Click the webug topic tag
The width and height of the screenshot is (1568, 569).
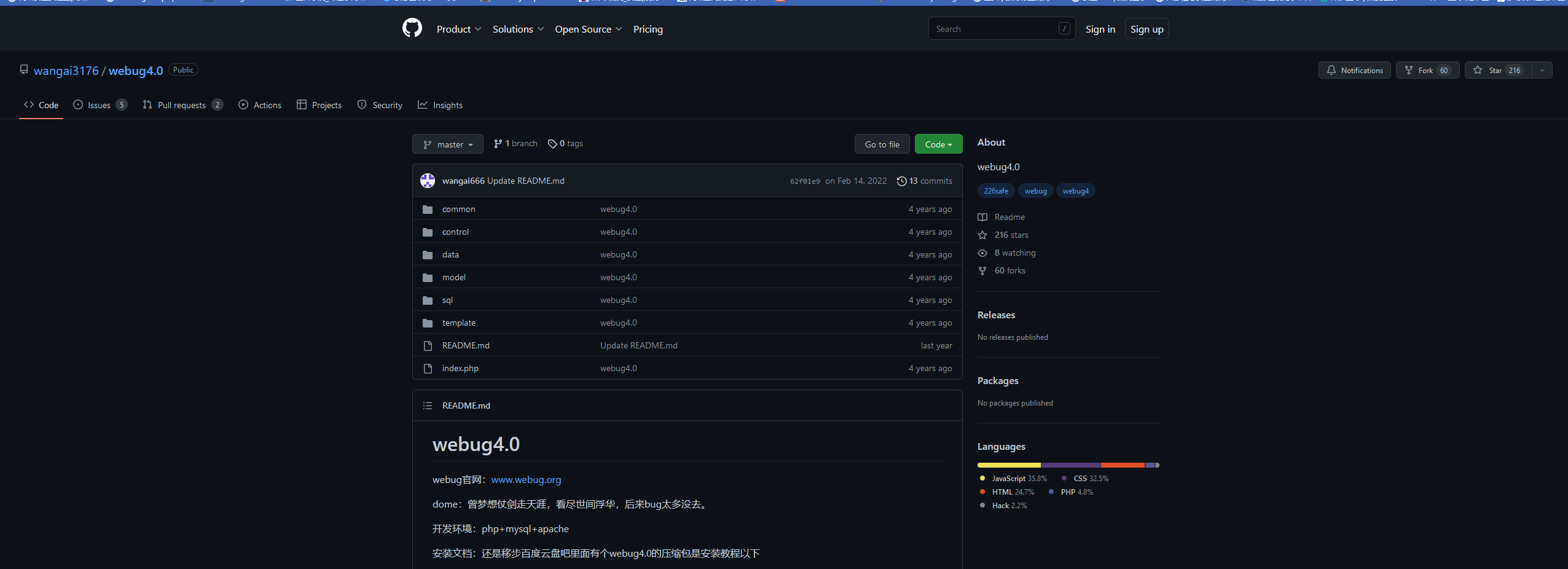click(1035, 191)
